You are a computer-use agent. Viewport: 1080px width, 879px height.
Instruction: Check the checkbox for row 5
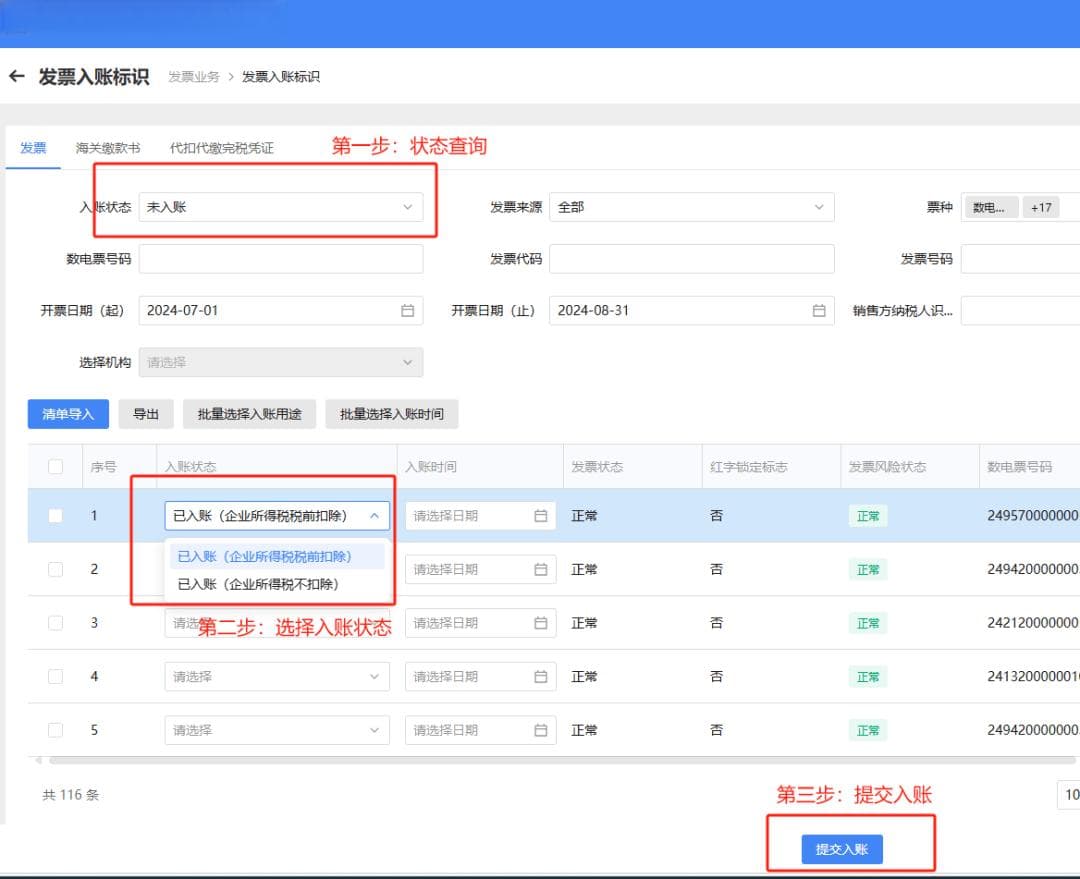tap(56, 730)
